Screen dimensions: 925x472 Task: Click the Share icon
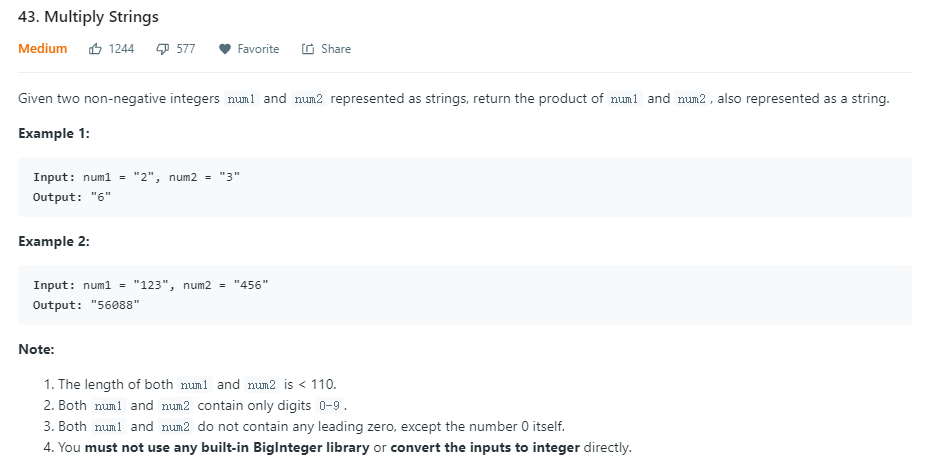coord(307,49)
